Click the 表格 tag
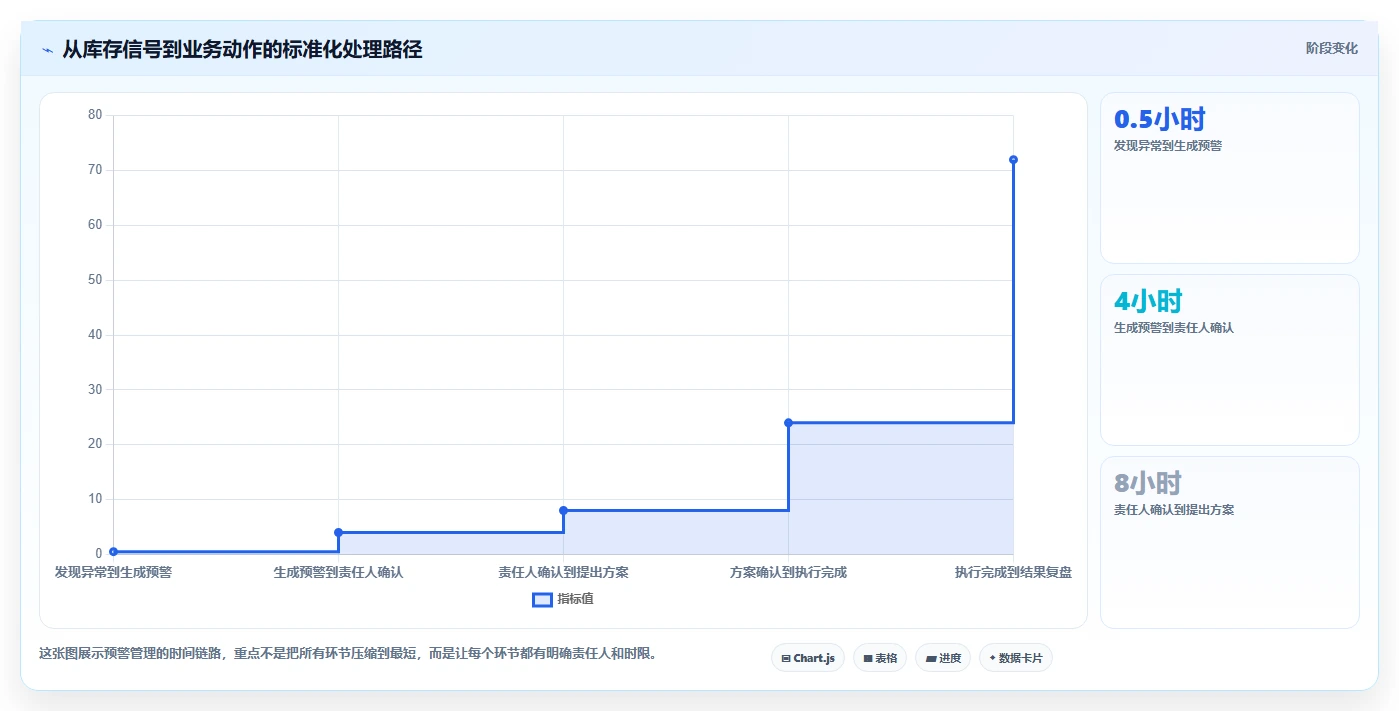Screen dimensions: 1399x711 click(x=880, y=658)
